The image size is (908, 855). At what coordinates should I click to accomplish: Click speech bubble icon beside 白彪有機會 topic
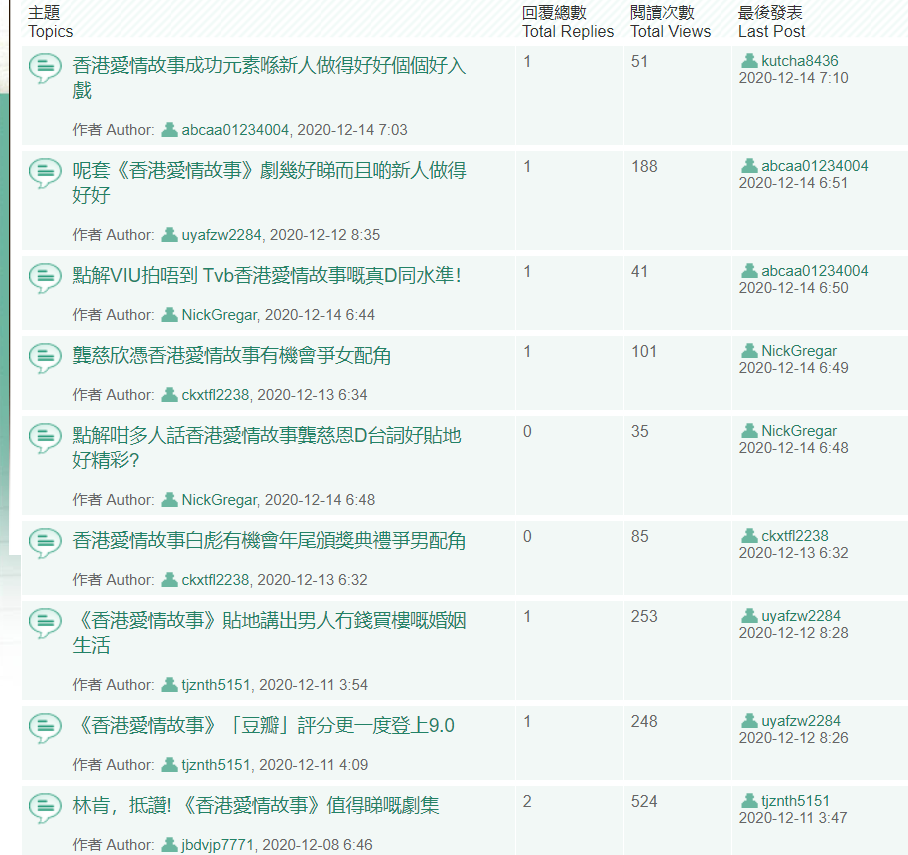(45, 543)
